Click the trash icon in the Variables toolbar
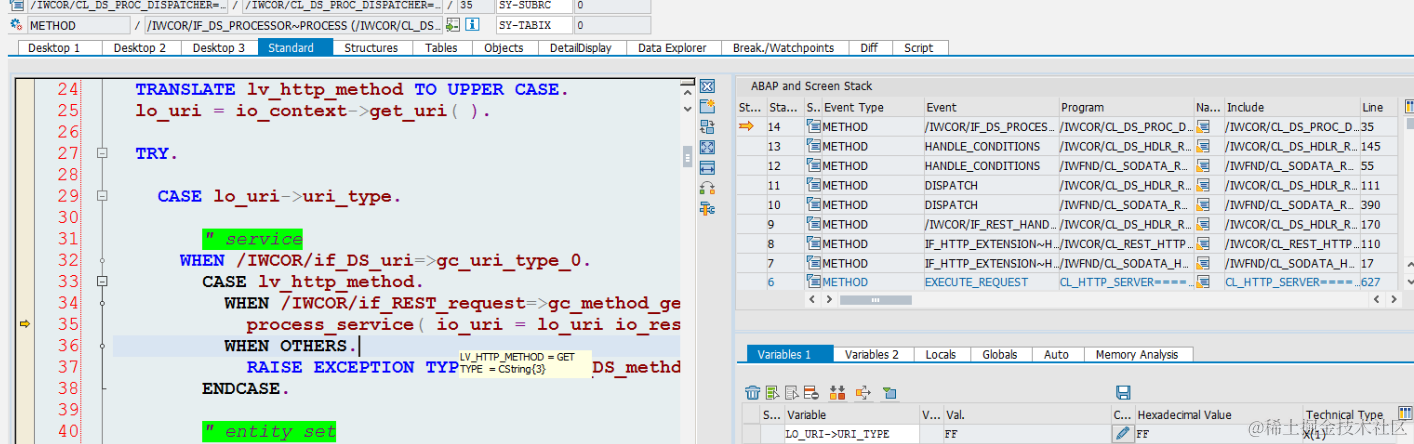Image resolution: width=1414 pixels, height=444 pixels. [755, 393]
